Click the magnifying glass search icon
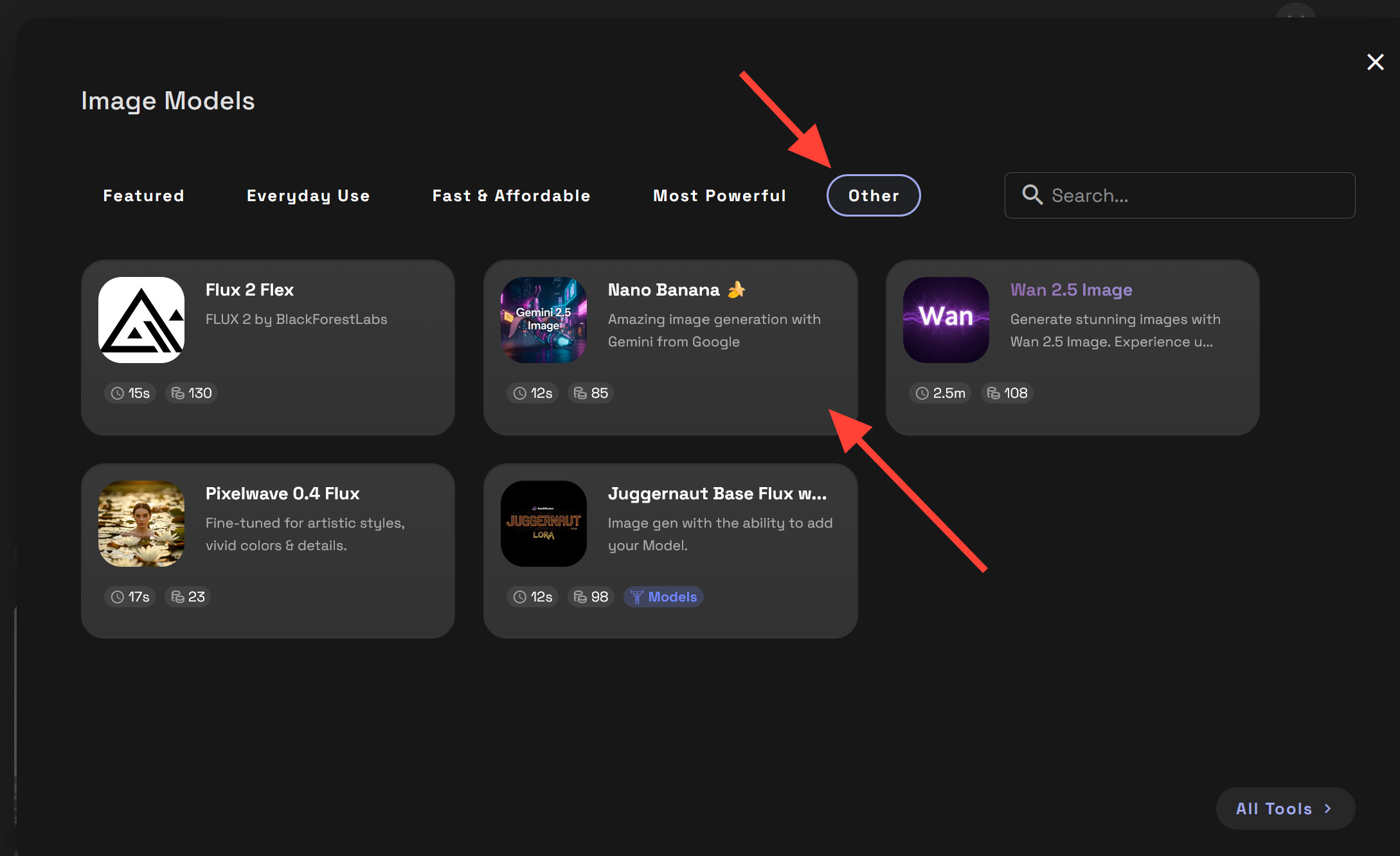1400x856 pixels. pos(1032,195)
